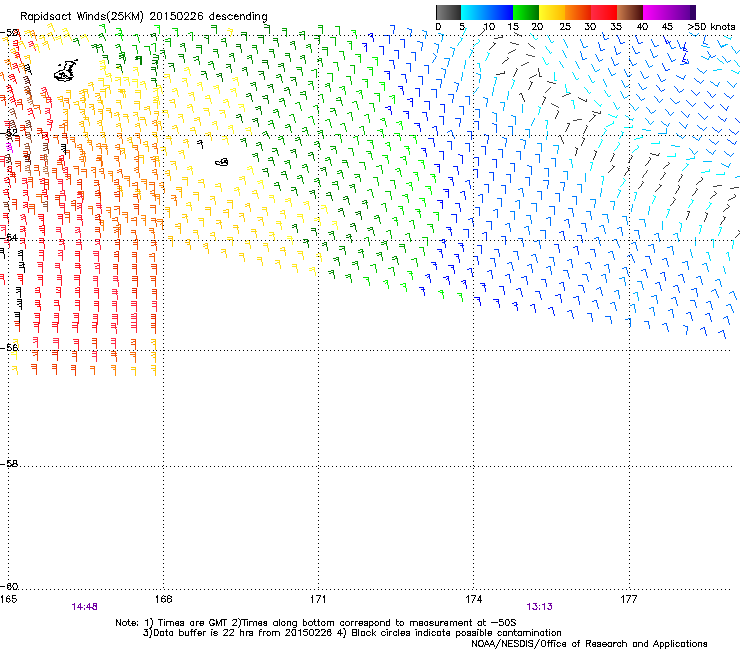Screen dimensions: 740x650
Task: Select the magenta-purple 40-50 knots legend segment
Action: [x=669, y=12]
